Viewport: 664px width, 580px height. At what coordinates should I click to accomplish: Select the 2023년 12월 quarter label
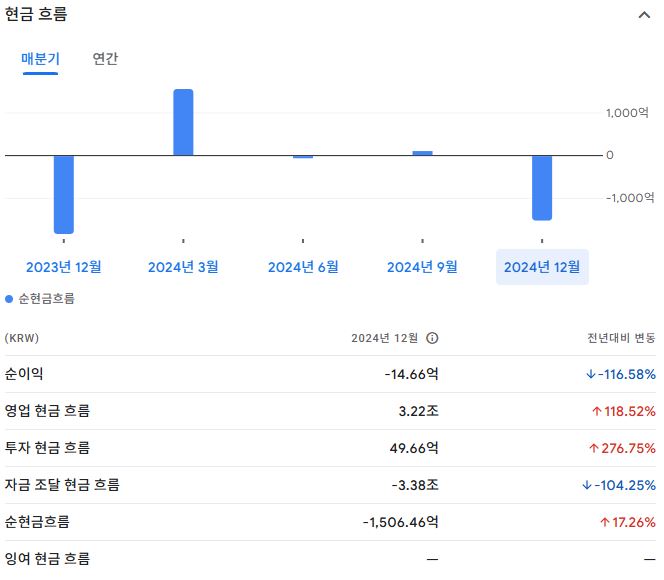point(64,267)
